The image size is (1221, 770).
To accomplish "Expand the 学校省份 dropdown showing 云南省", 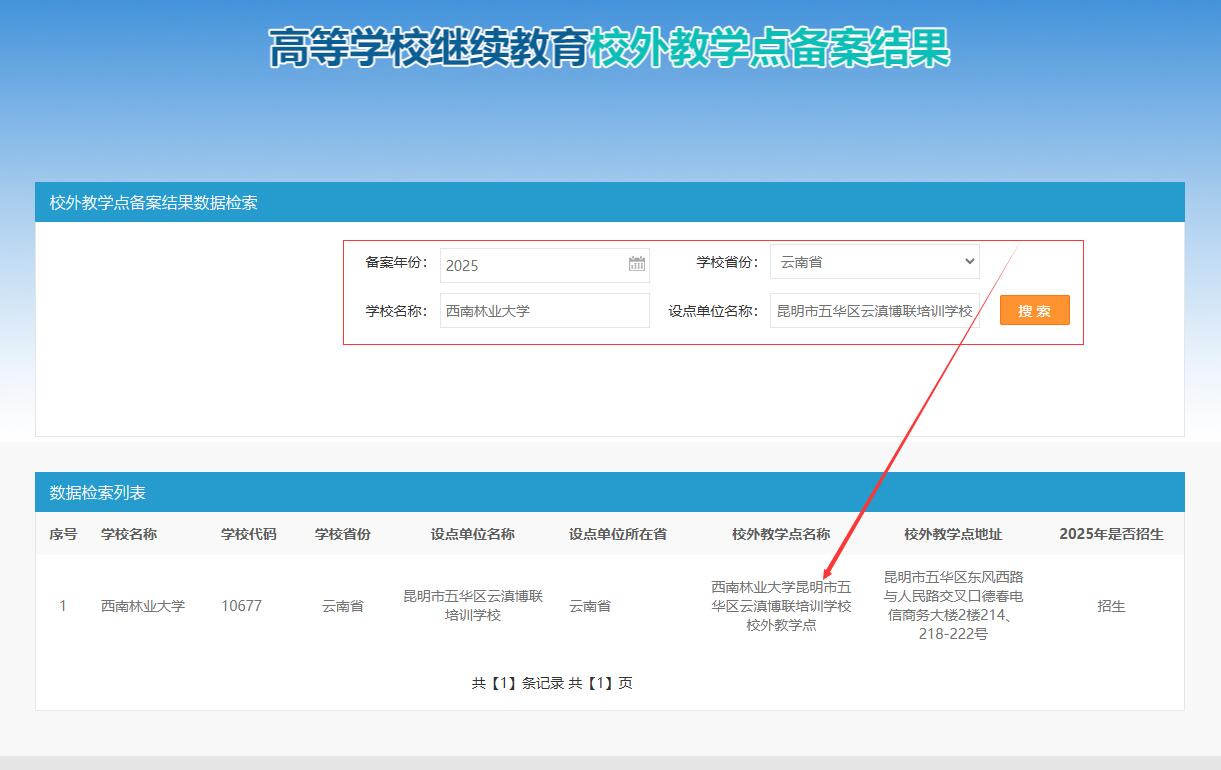I will point(875,262).
